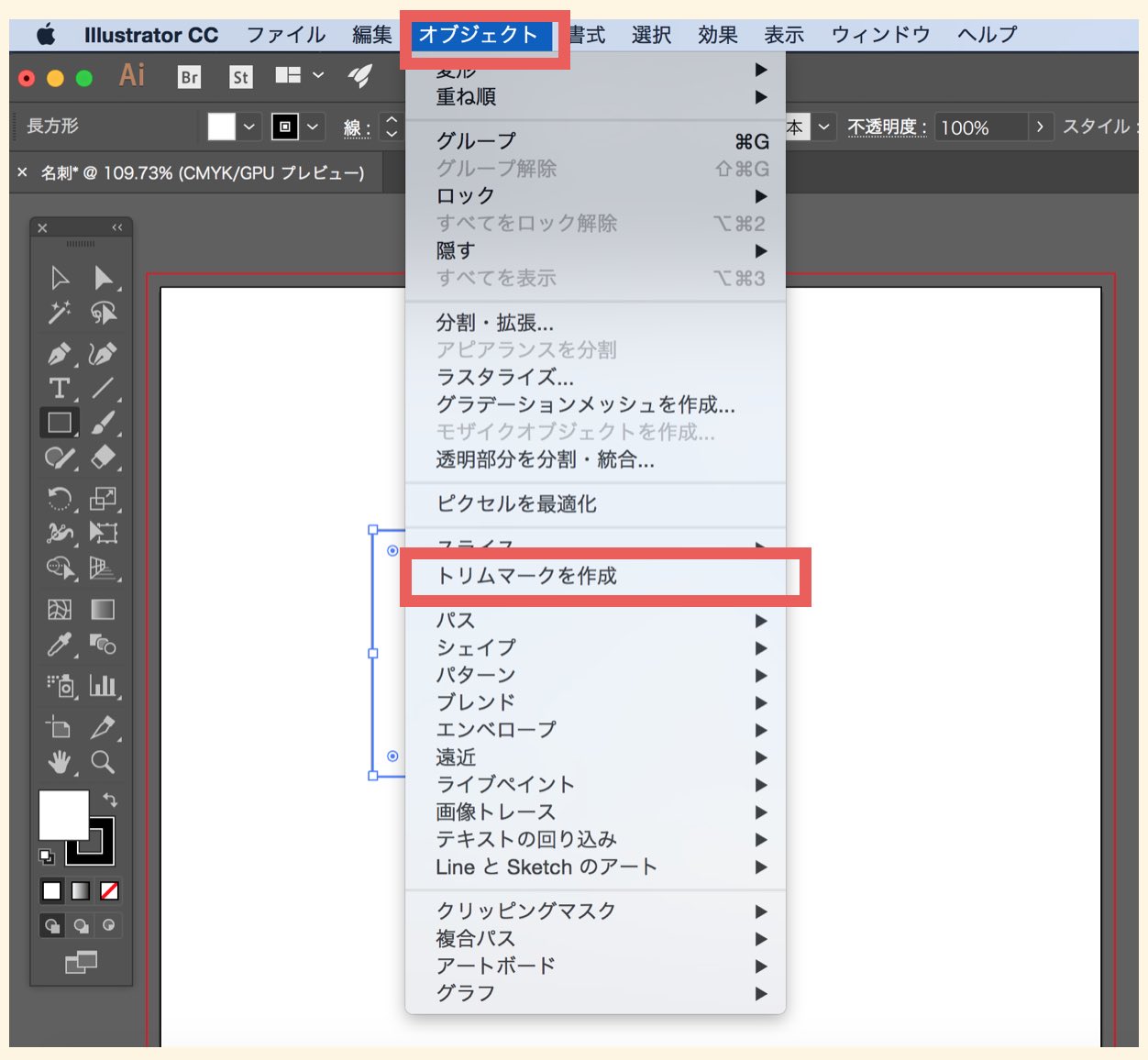The image size is (1148, 1060).
Task: Open Adobe Bridge via Br icon
Action: 190,77
